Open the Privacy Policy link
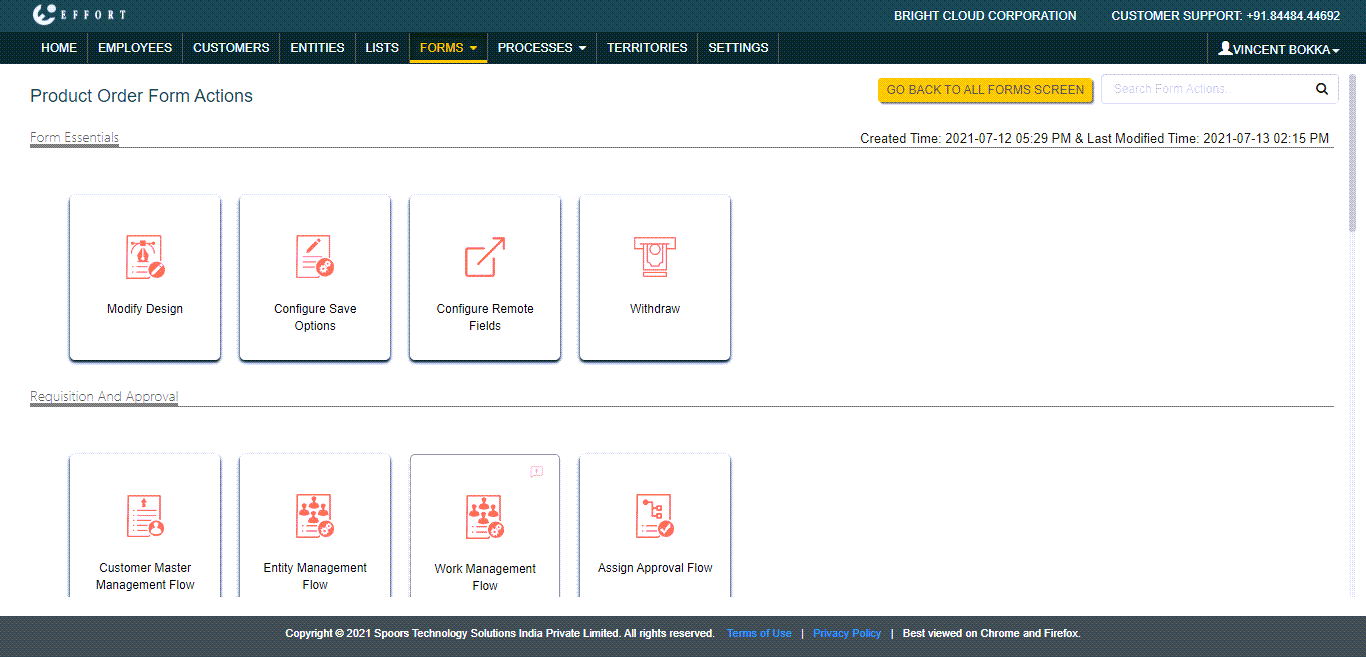1366x657 pixels. click(847, 634)
